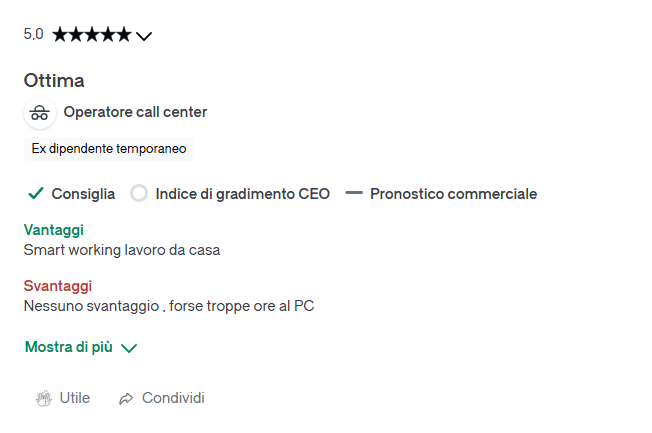Click the Ex dipendente temporaneo tag
This screenshot has height=433, width=652.
pyautogui.click(x=109, y=148)
